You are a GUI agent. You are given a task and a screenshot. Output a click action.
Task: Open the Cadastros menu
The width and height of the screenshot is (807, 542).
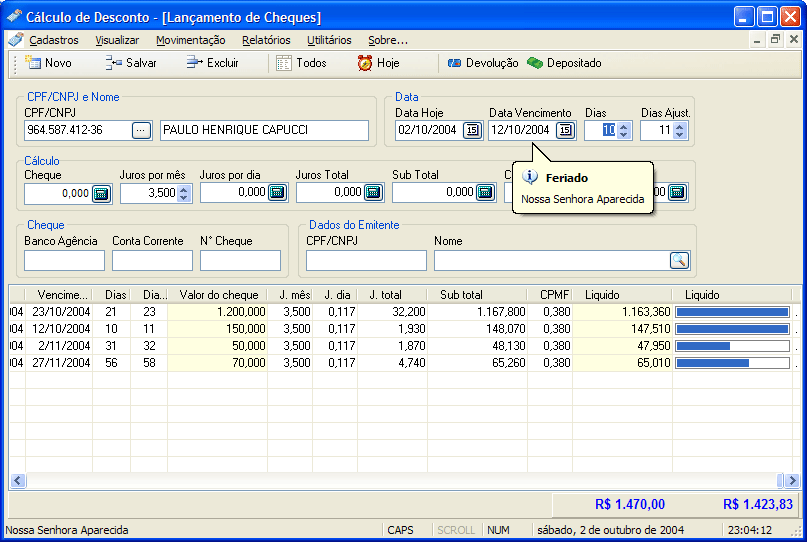[x=53, y=40]
